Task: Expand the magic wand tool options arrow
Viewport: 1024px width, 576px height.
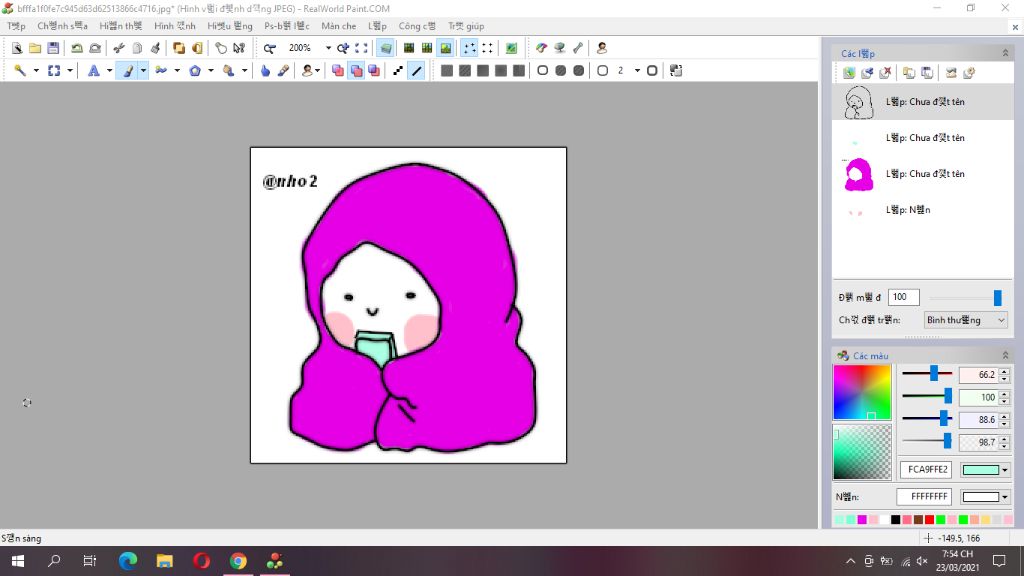Action: [36, 71]
